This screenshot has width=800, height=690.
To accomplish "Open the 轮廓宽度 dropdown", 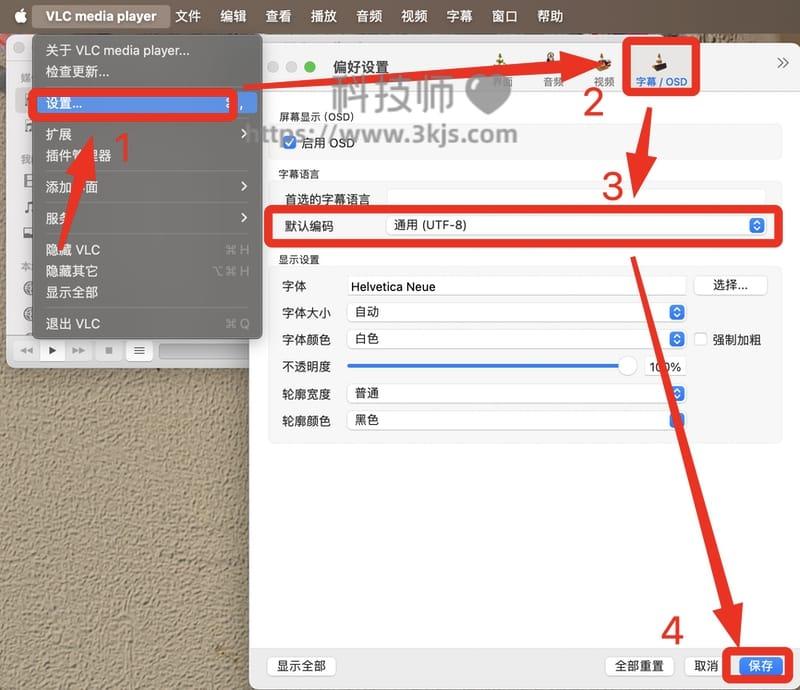I will click(516, 393).
